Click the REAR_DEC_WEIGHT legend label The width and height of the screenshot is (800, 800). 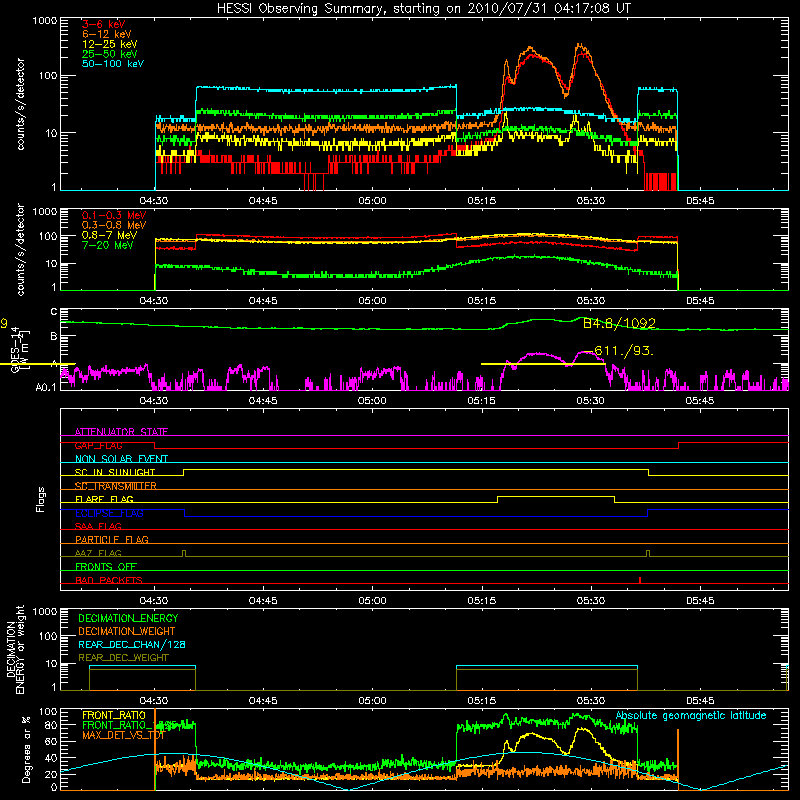point(123,658)
